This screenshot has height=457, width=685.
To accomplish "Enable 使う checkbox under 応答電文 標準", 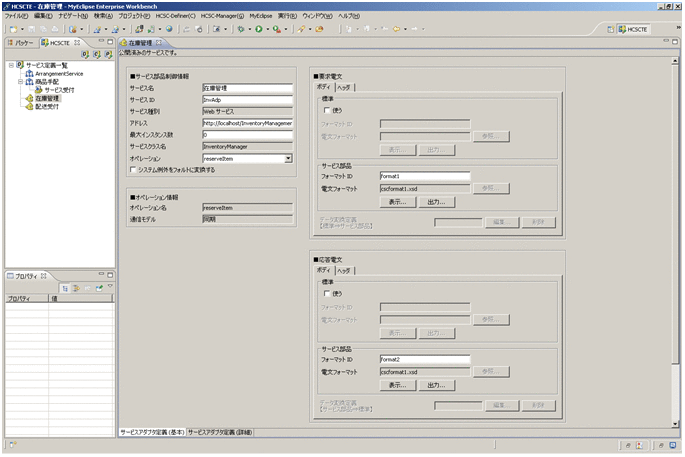I will [327, 293].
